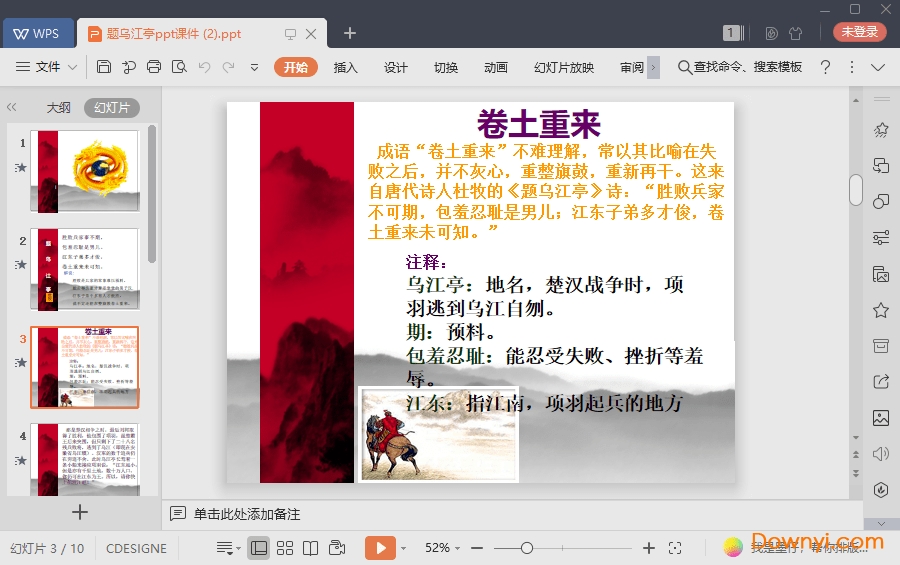The height and width of the screenshot is (565, 900).
Task: Click the 未登录 login button
Action: pyautogui.click(x=859, y=32)
